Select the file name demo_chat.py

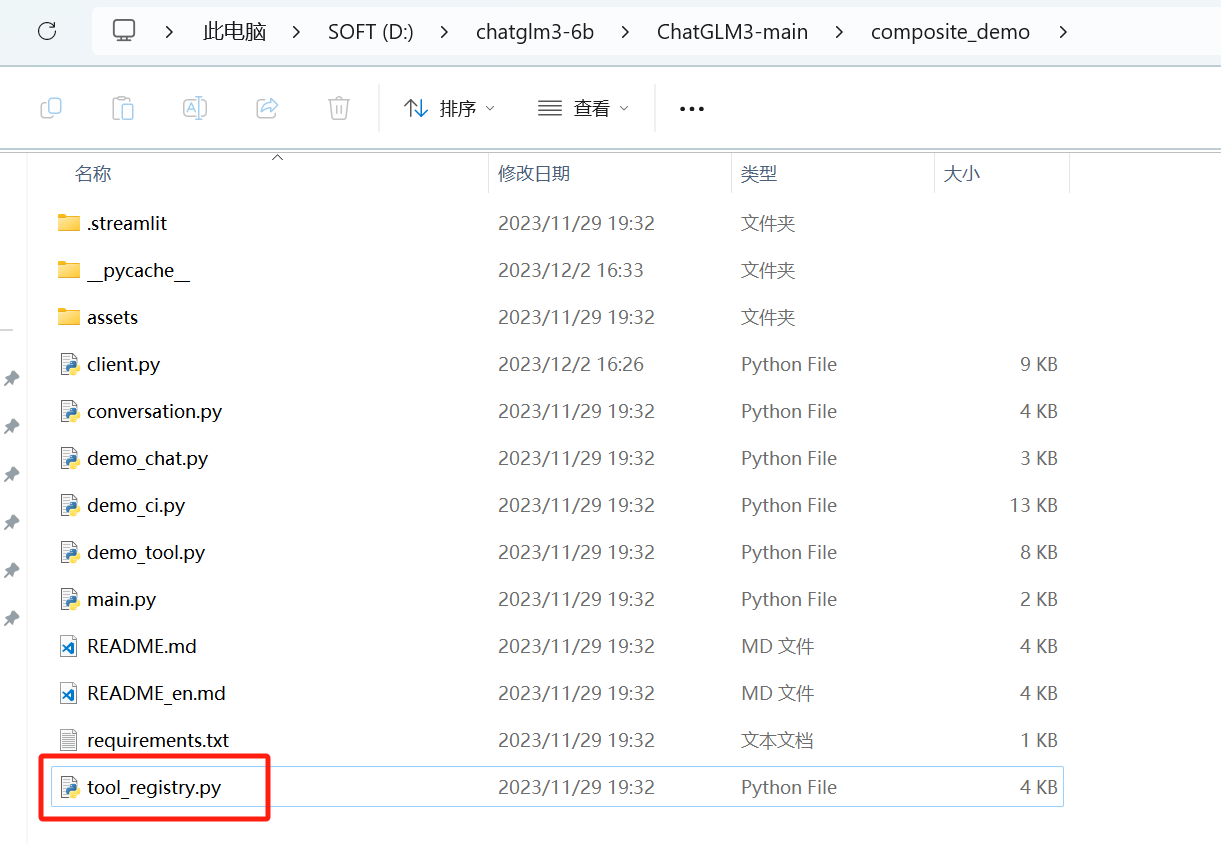pyautogui.click(x=147, y=458)
